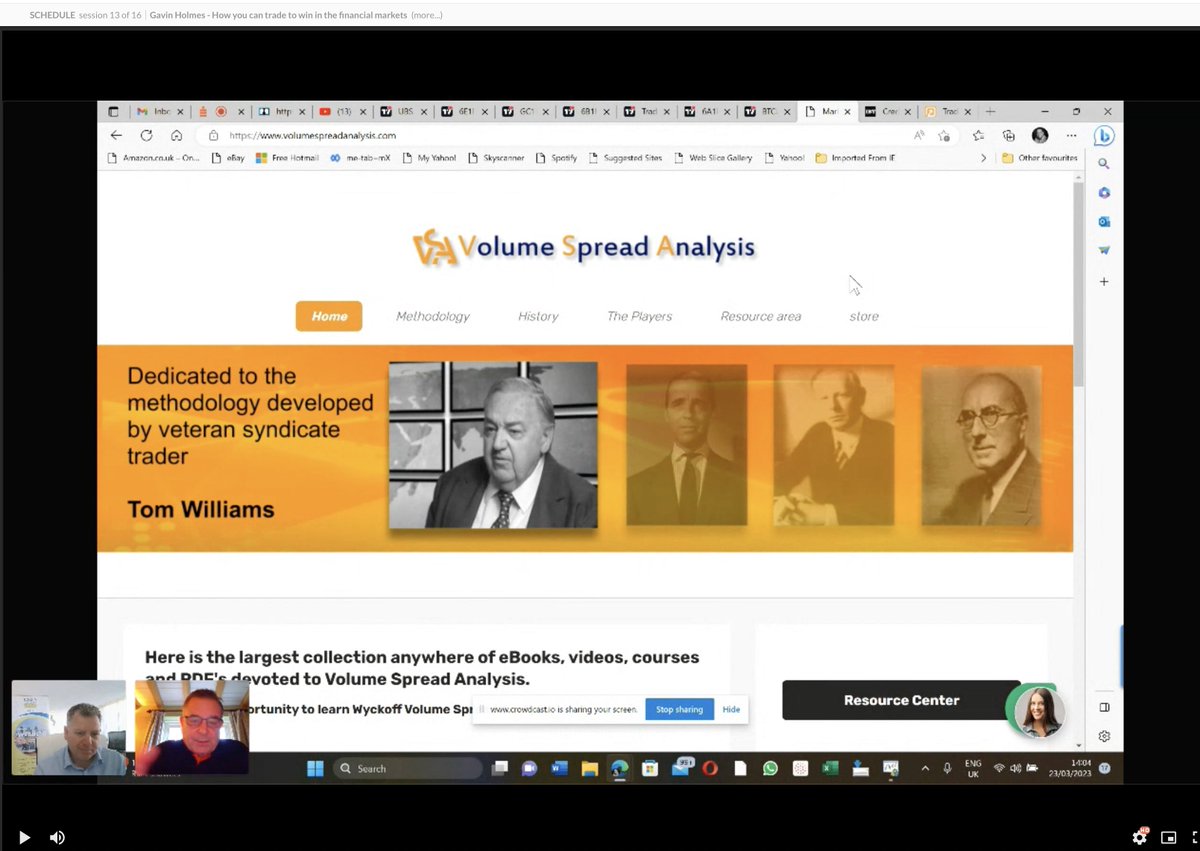Open the Free Hotmail bookmark
Screen dimensions: 1200x851
pos(287,158)
